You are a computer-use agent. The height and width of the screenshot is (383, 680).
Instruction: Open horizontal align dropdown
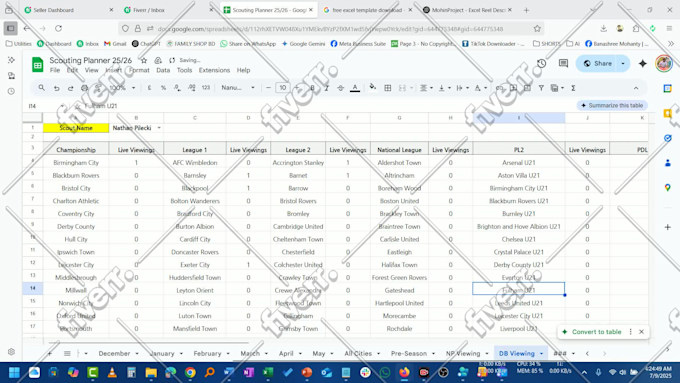426,88
